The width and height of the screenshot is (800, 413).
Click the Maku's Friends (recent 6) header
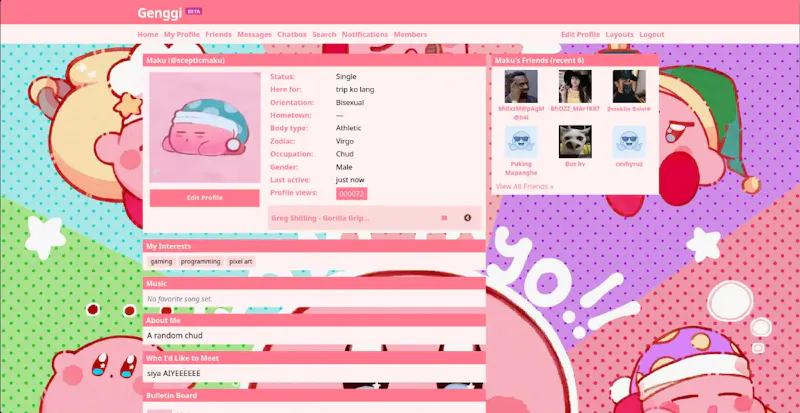click(575, 60)
